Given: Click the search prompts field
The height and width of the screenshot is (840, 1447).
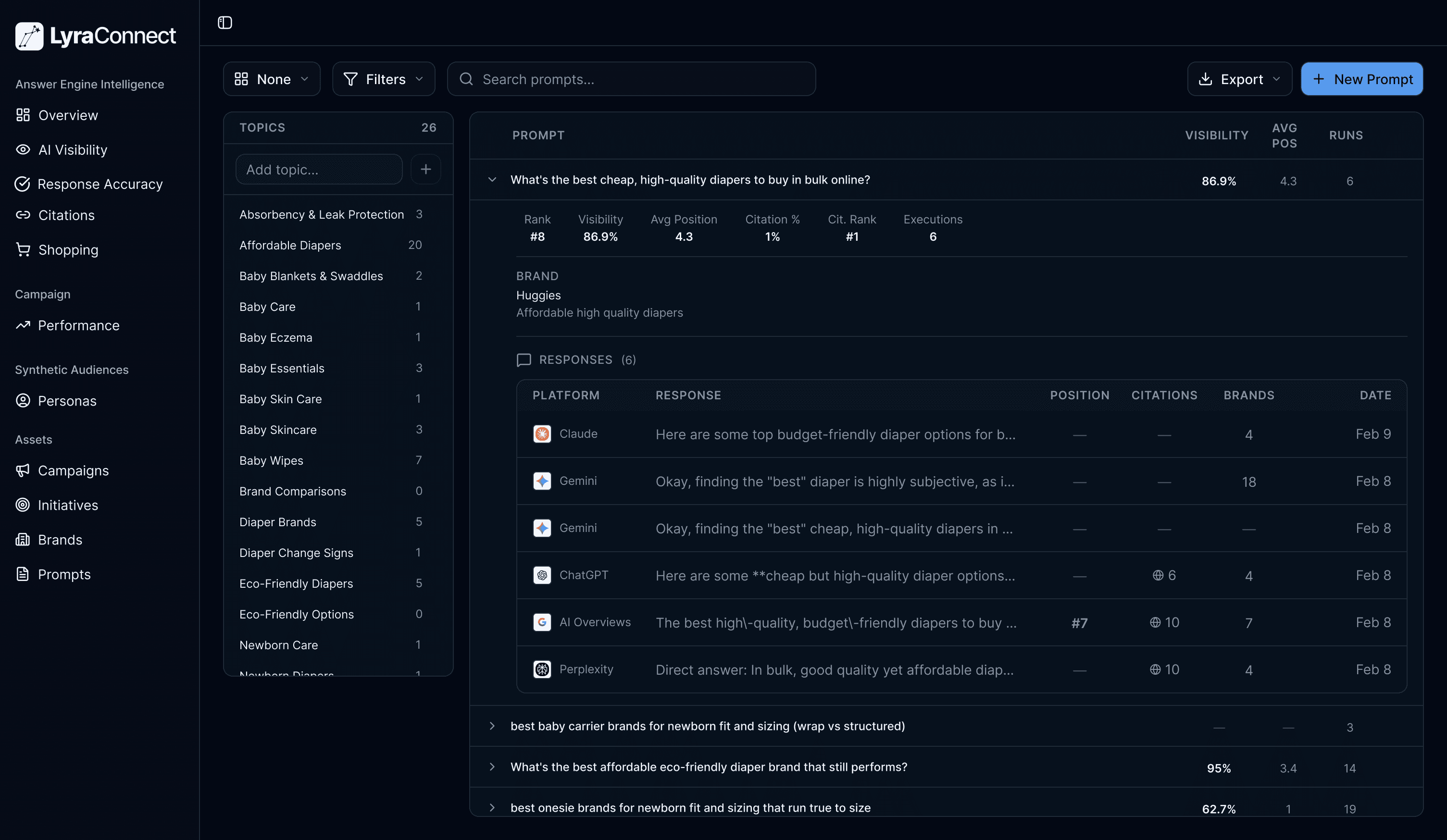Looking at the screenshot, I should point(631,79).
